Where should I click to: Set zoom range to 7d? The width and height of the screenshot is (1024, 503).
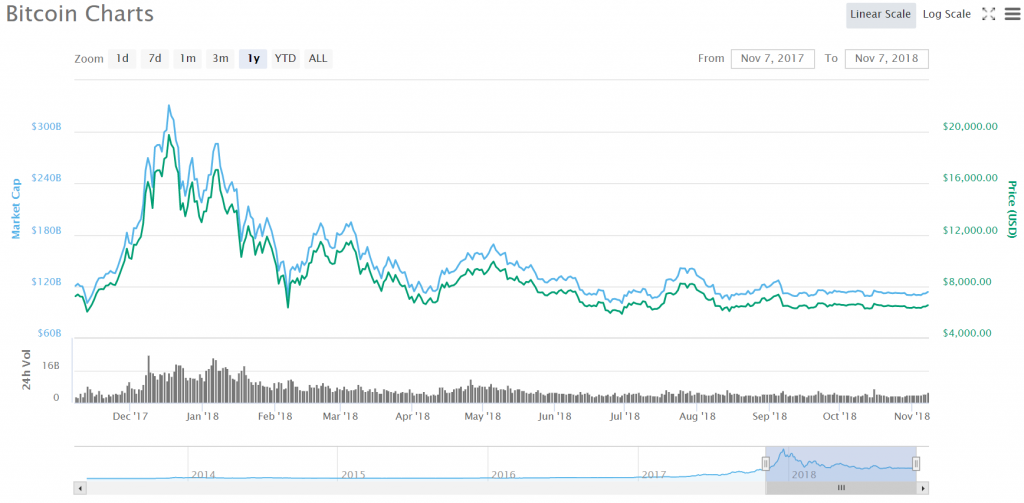click(155, 58)
